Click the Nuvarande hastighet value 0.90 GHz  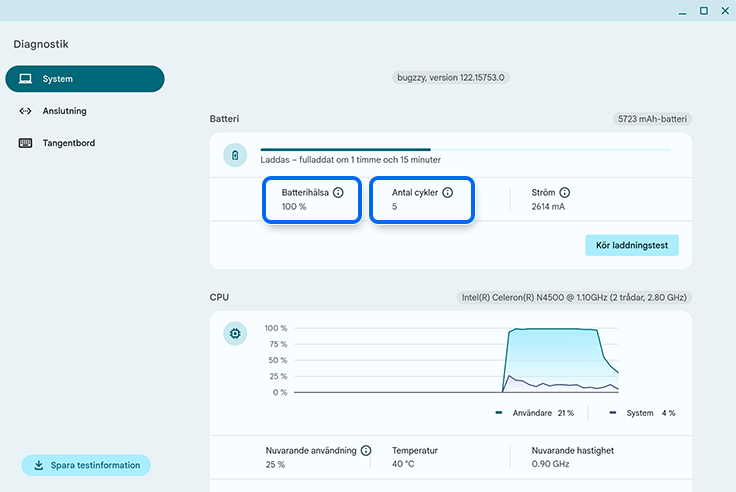[x=551, y=464]
